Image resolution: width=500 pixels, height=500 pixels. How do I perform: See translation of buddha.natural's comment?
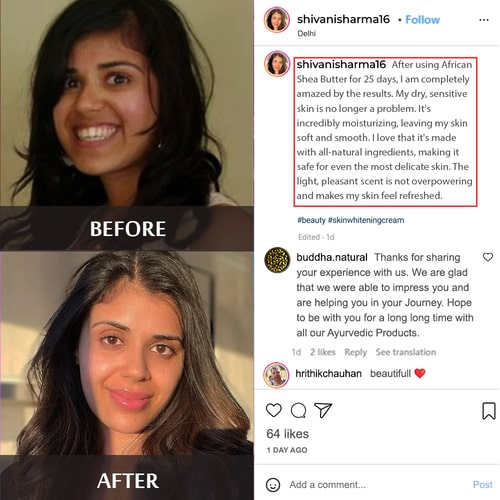(x=406, y=352)
